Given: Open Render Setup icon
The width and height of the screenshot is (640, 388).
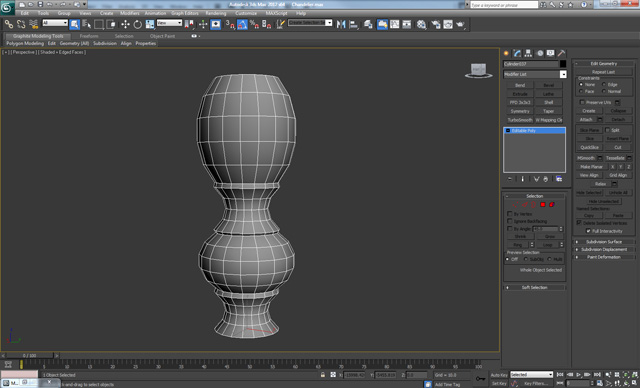Looking at the screenshot, I should click(436, 24).
